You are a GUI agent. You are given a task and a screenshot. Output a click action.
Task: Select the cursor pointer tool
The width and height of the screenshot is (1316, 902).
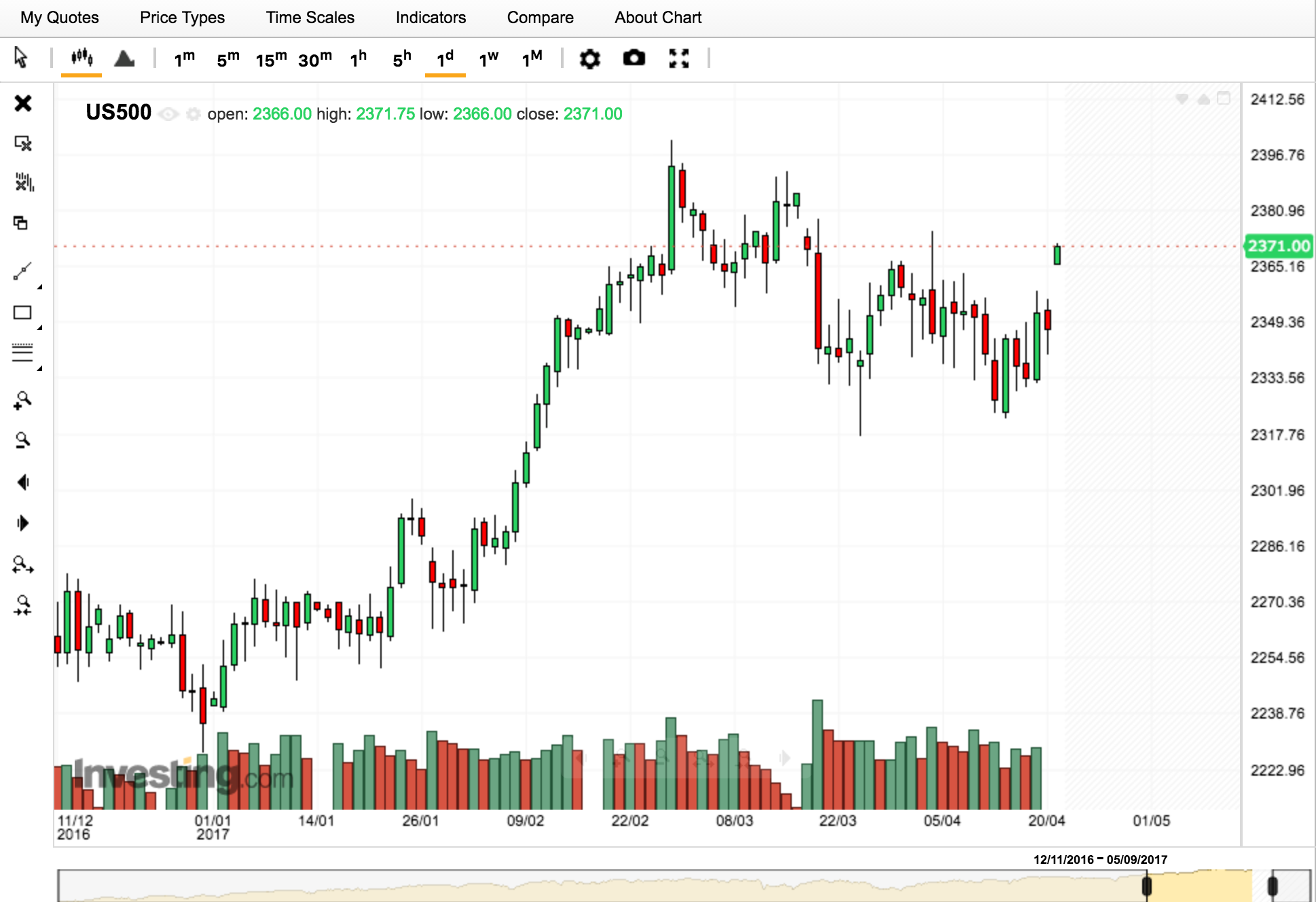point(21,58)
